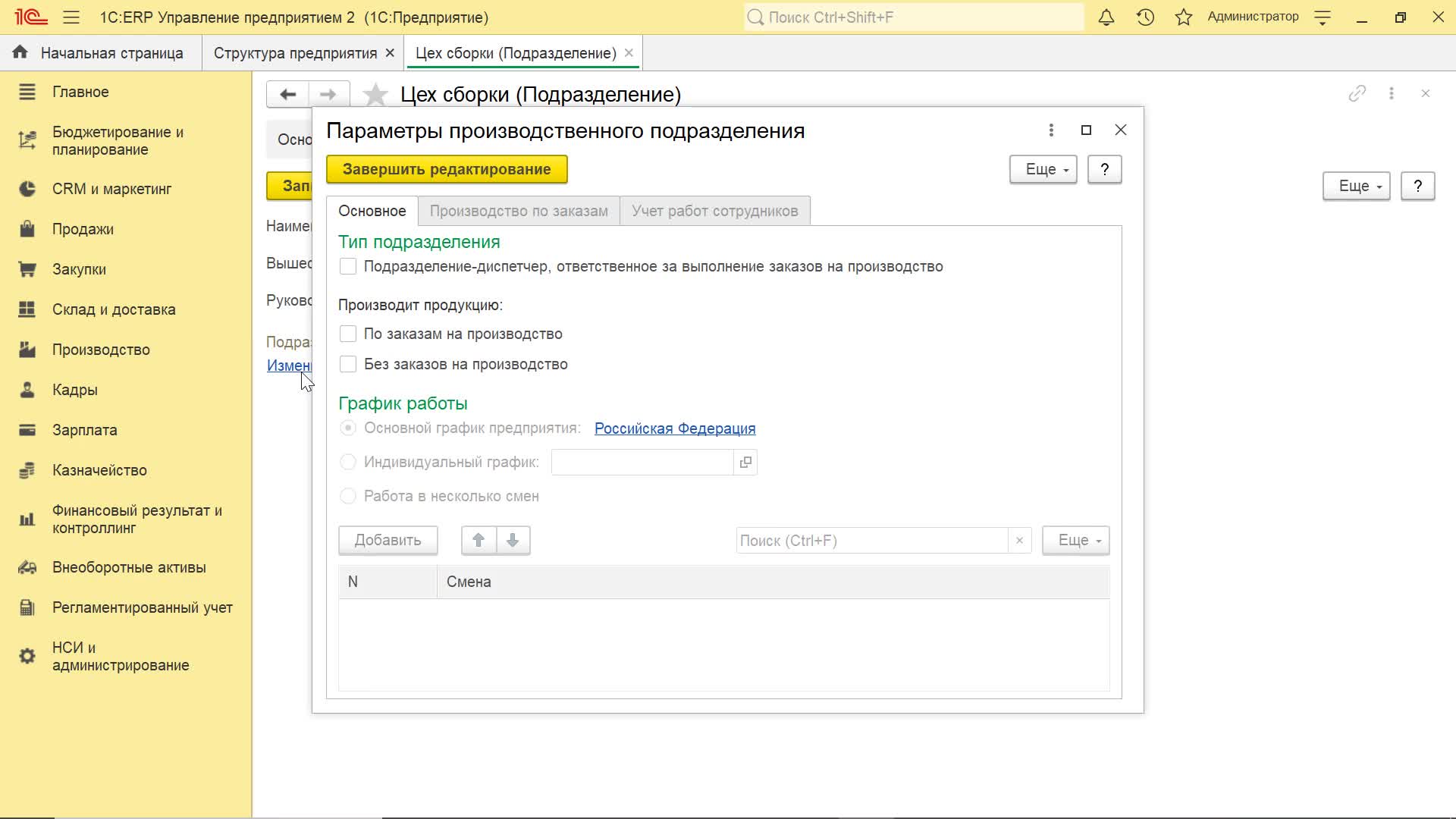The width and height of the screenshot is (1456, 819).
Task: Close the Структура предприятия tab
Action: (x=390, y=53)
